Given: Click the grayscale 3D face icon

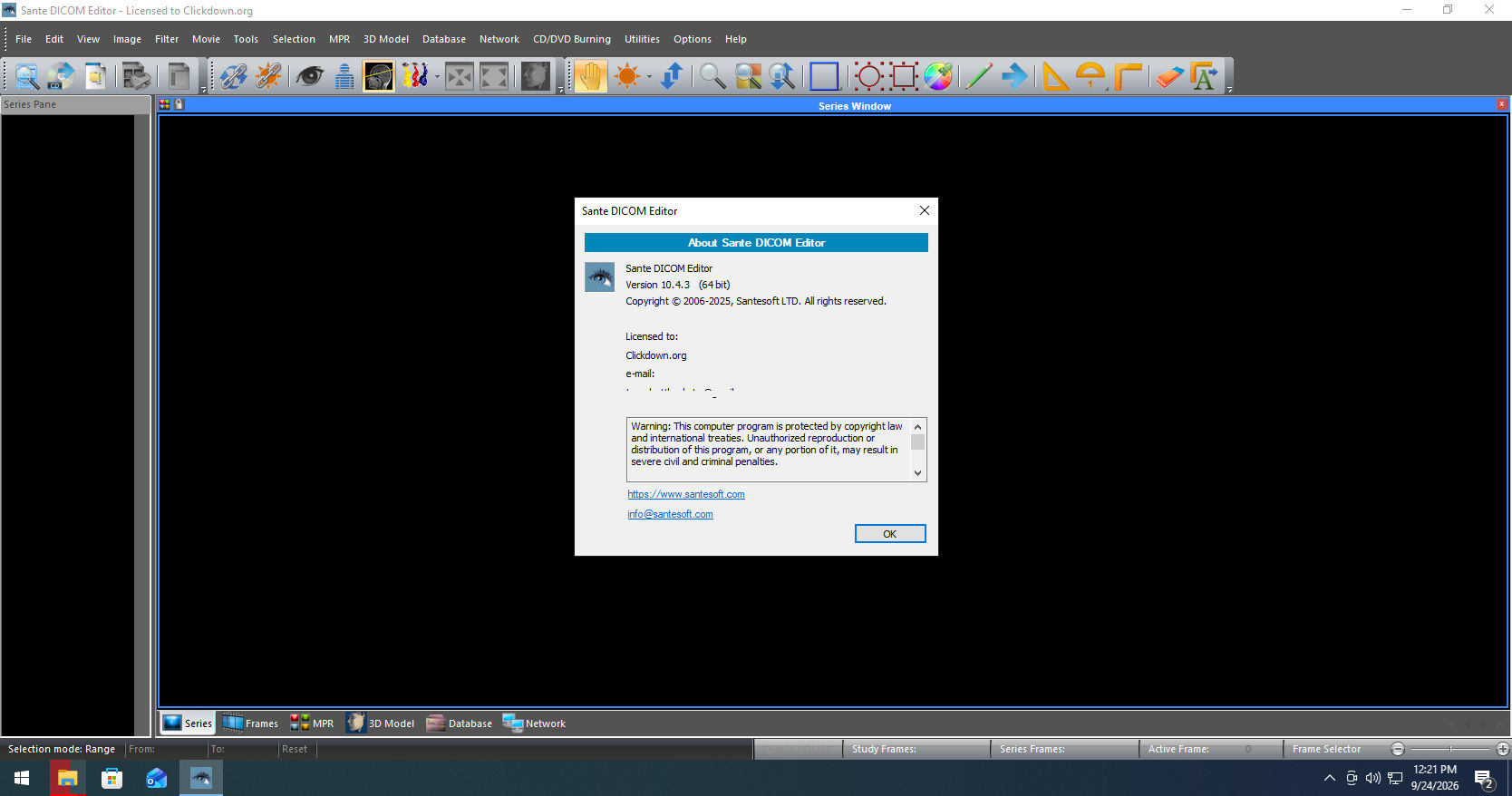Looking at the screenshot, I should pos(536,76).
